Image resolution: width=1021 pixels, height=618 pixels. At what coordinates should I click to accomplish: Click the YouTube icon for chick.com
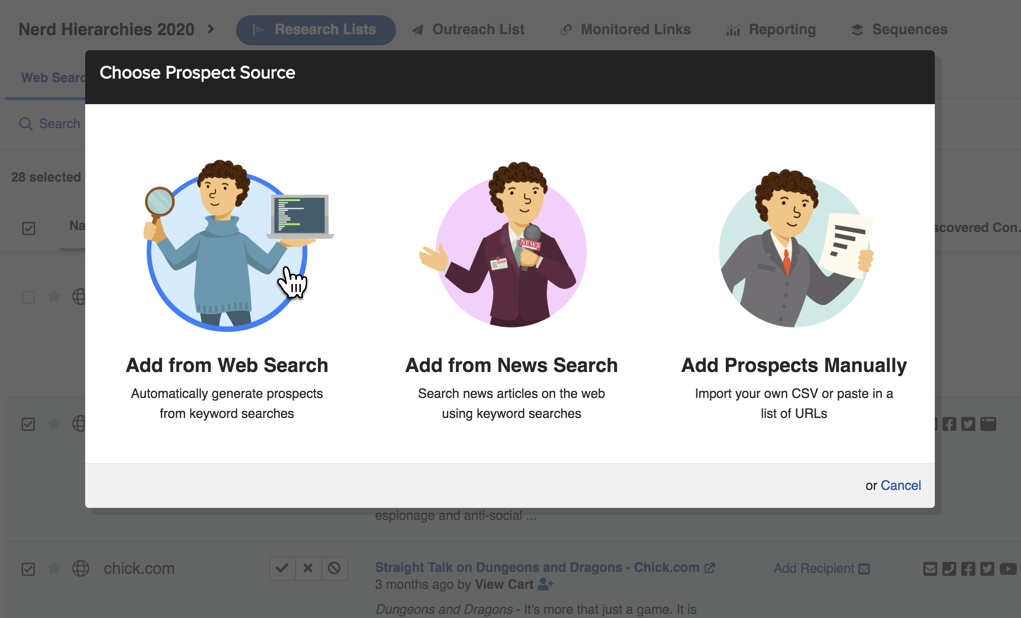tap(1008, 568)
